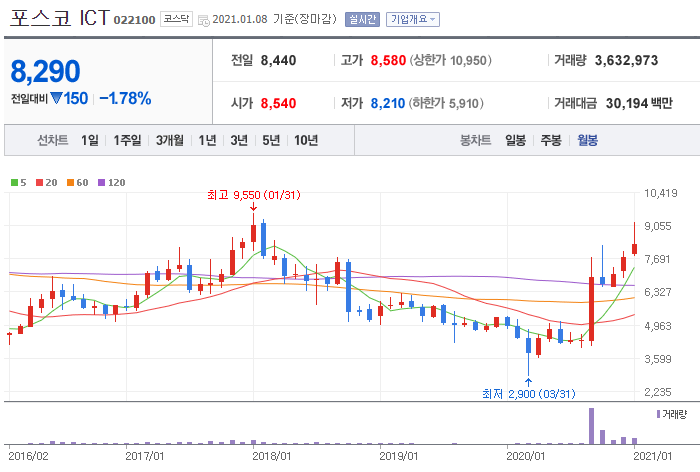
Task: Click the 최저 2,900 low price marker
Action: point(529,393)
